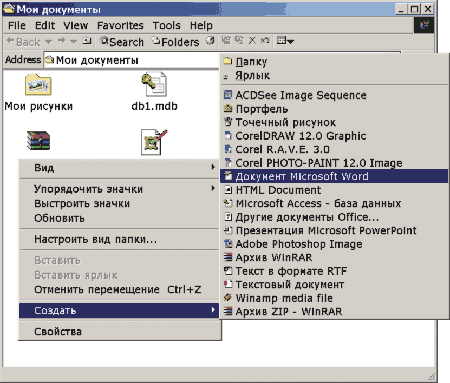This screenshot has height=383, width=450.
Task: Open the Views toolbar dropdown
Action: 285,41
